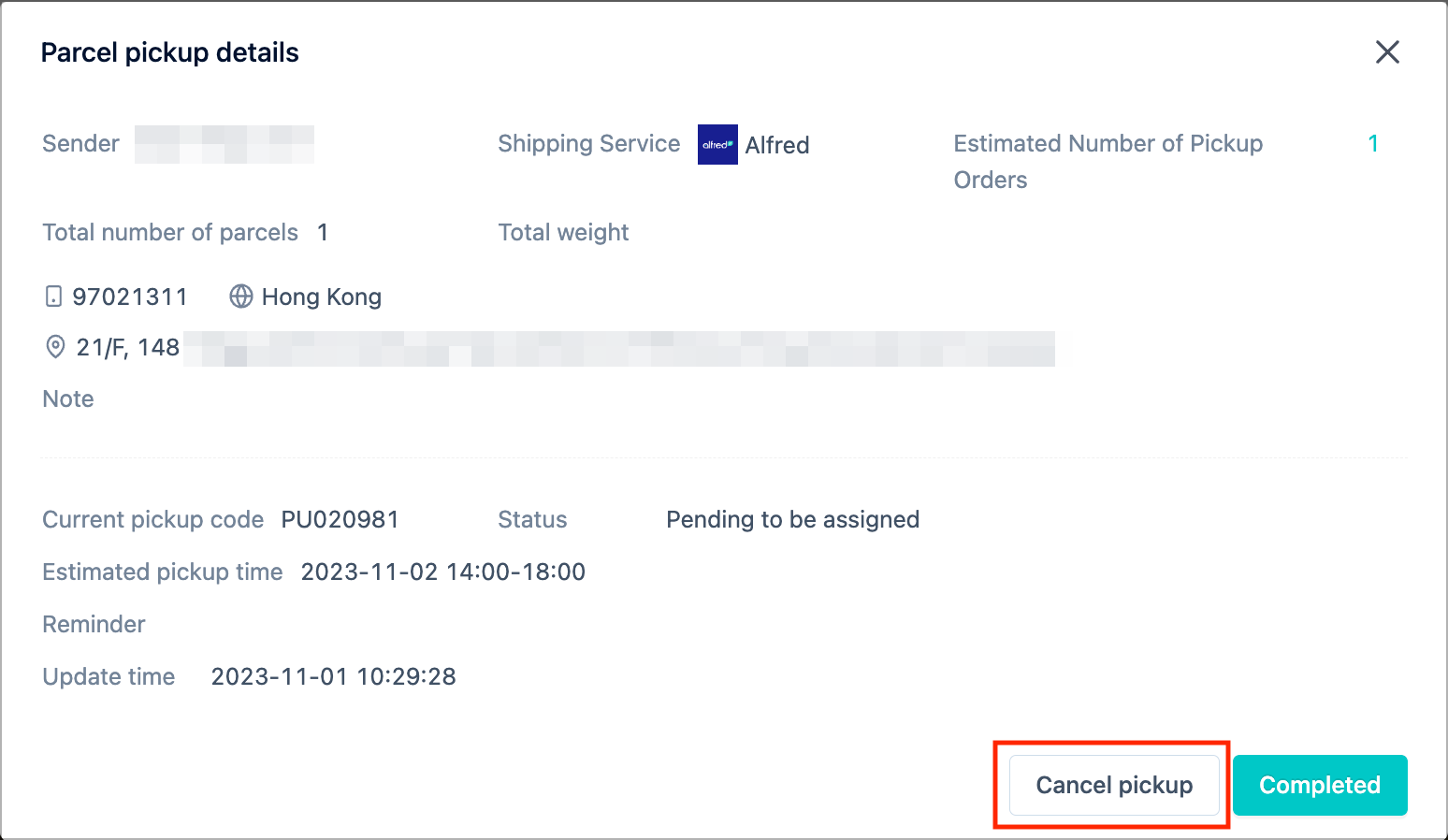Select the pickup code PU020981

pyautogui.click(x=340, y=519)
